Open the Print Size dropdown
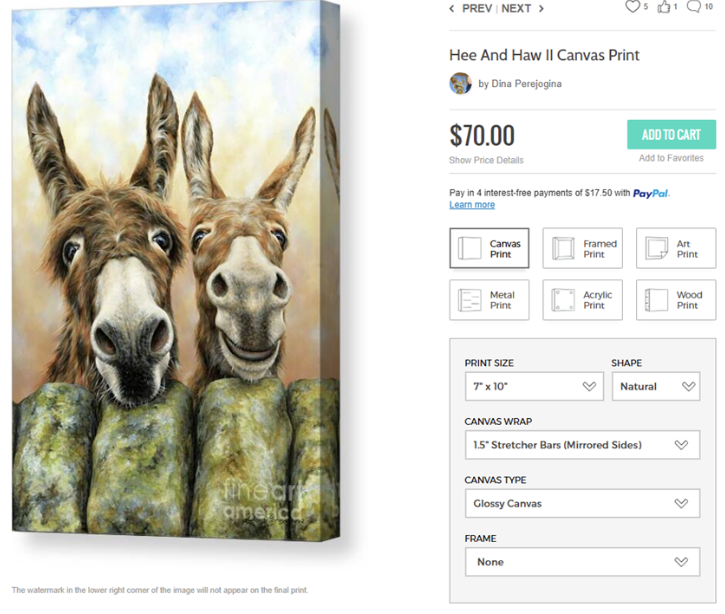 pos(534,386)
